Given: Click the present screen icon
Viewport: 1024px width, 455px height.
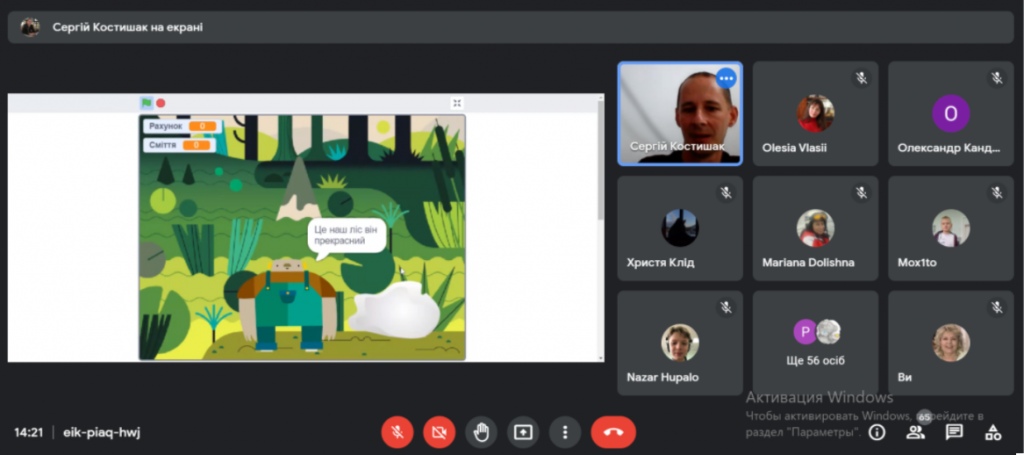Looking at the screenshot, I should [523, 432].
